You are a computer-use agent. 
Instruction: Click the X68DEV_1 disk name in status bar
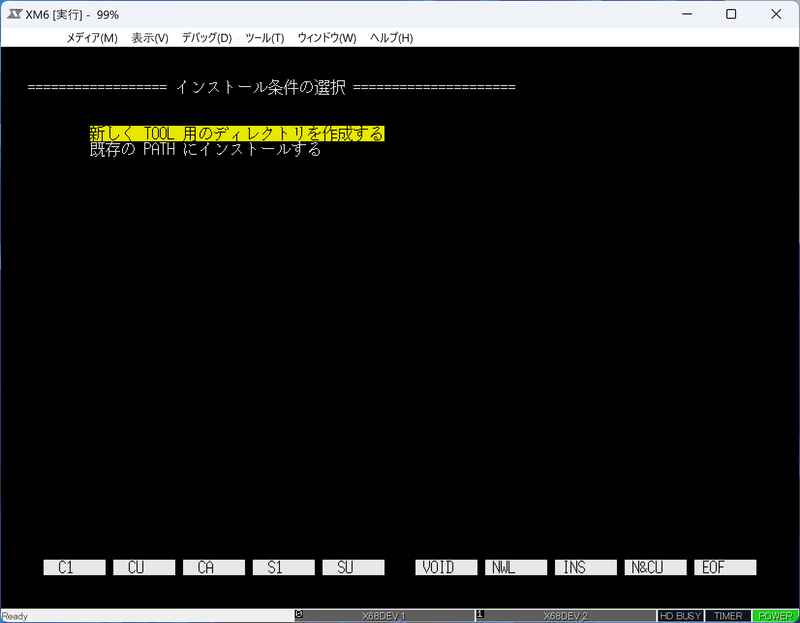coord(384,616)
